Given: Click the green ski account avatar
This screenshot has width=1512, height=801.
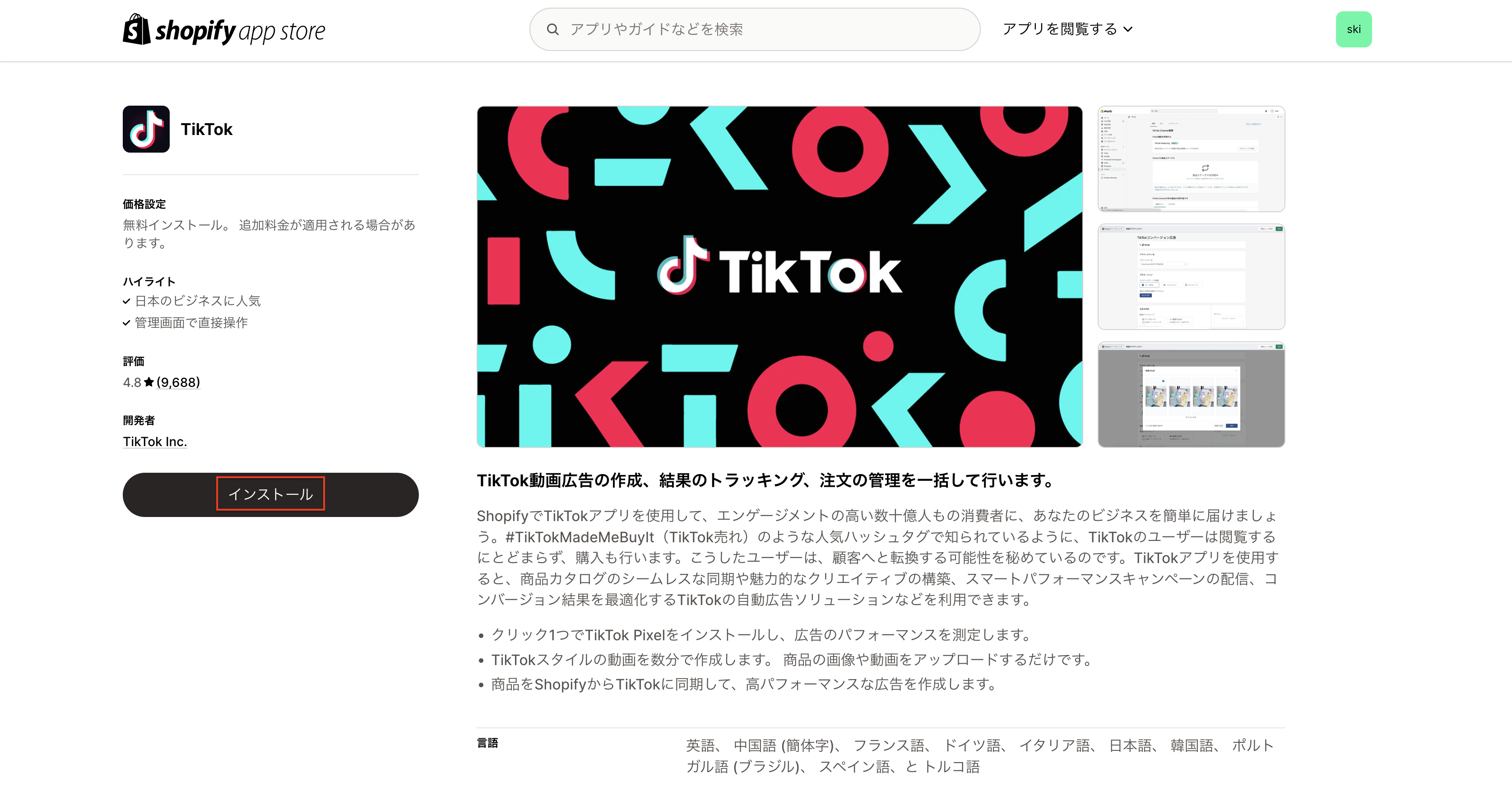Looking at the screenshot, I should click(1354, 29).
